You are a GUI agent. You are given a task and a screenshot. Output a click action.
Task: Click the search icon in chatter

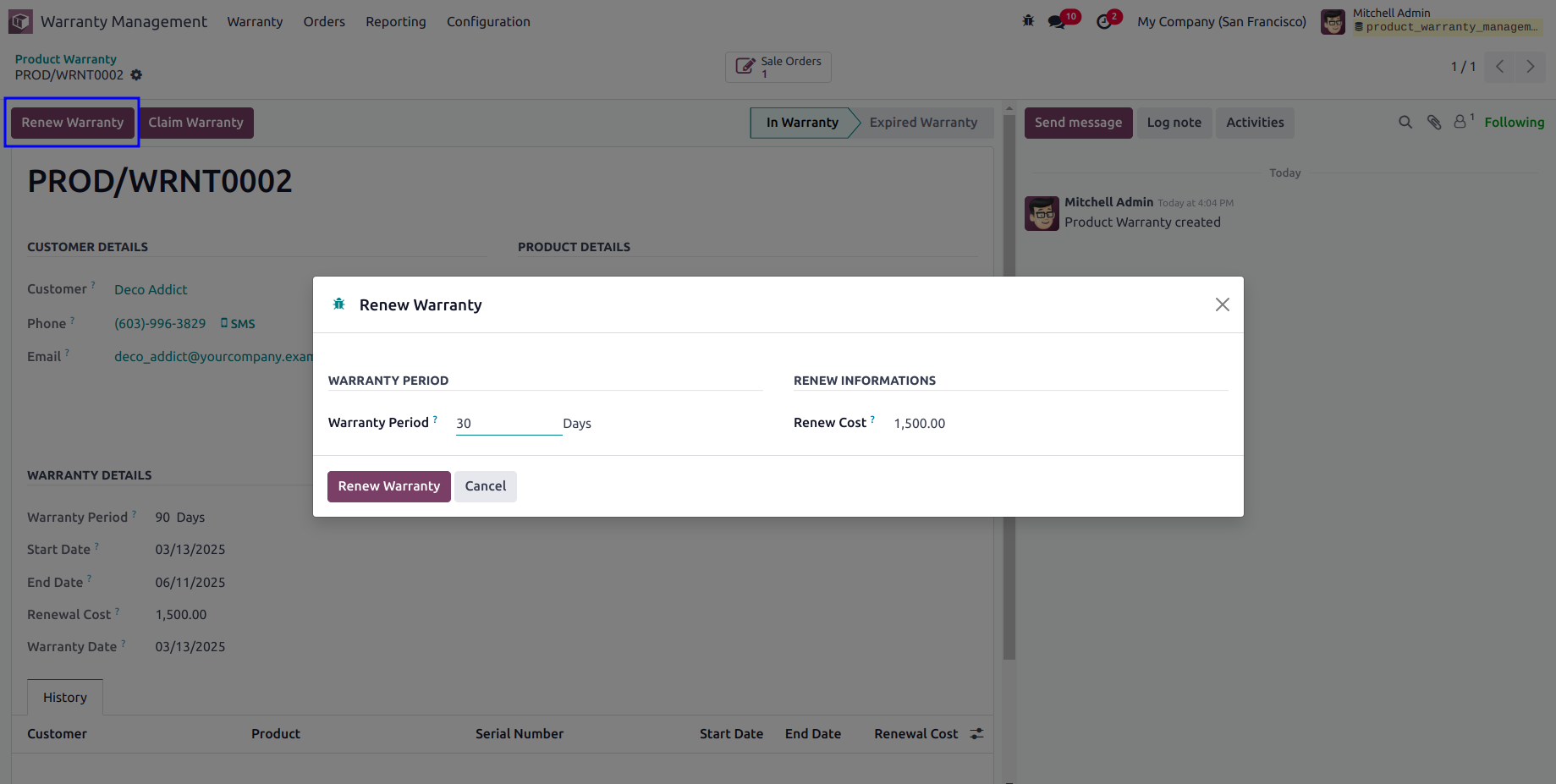pos(1405,123)
